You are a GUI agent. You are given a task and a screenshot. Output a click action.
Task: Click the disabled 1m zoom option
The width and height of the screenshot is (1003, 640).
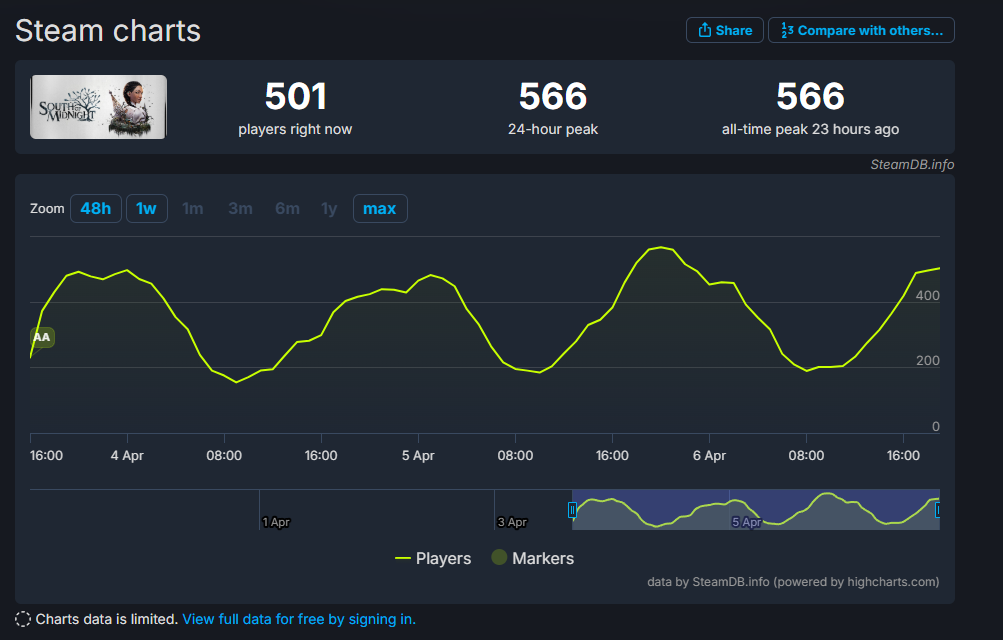tap(193, 208)
